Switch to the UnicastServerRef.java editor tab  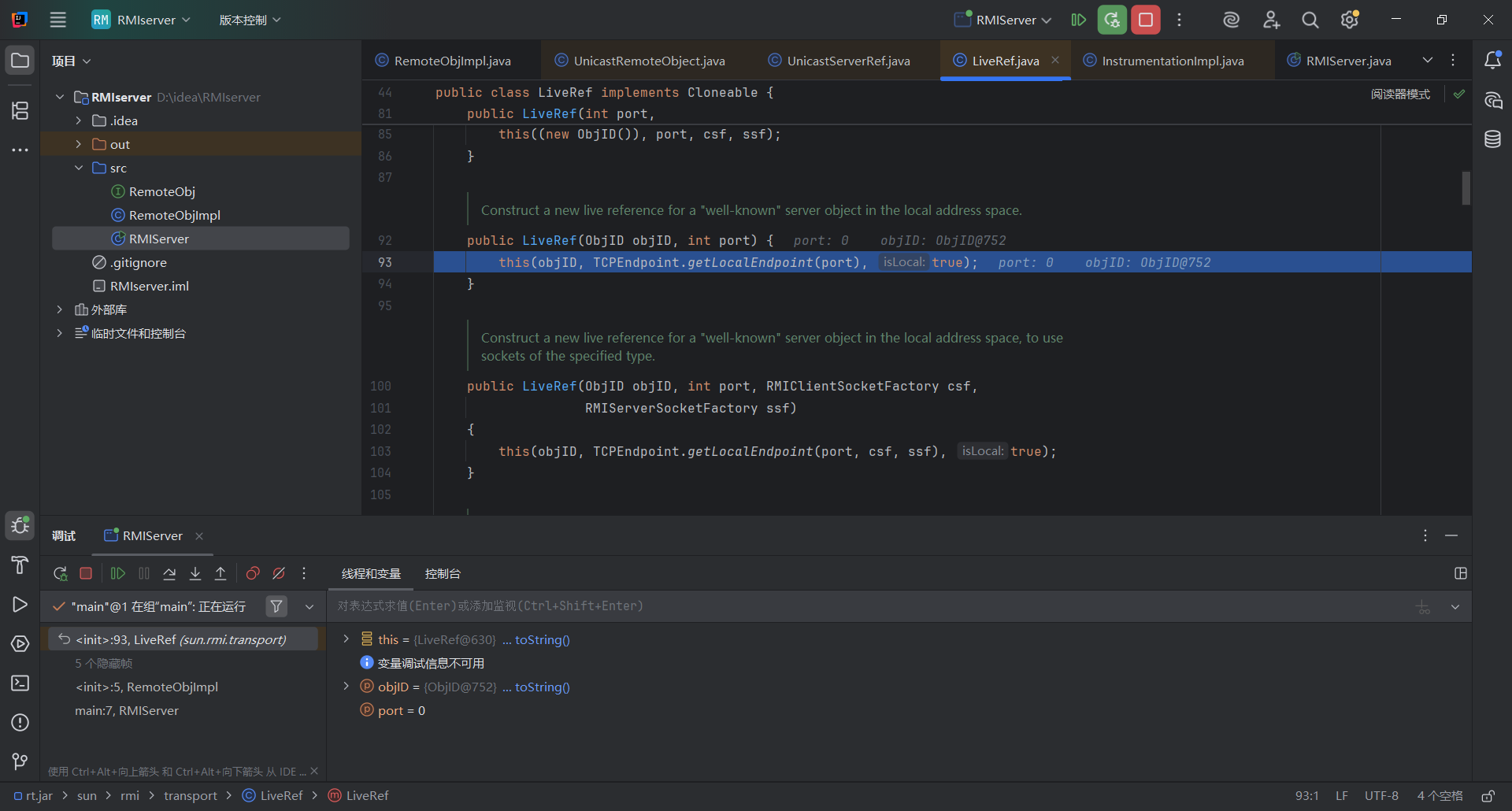coord(847,61)
